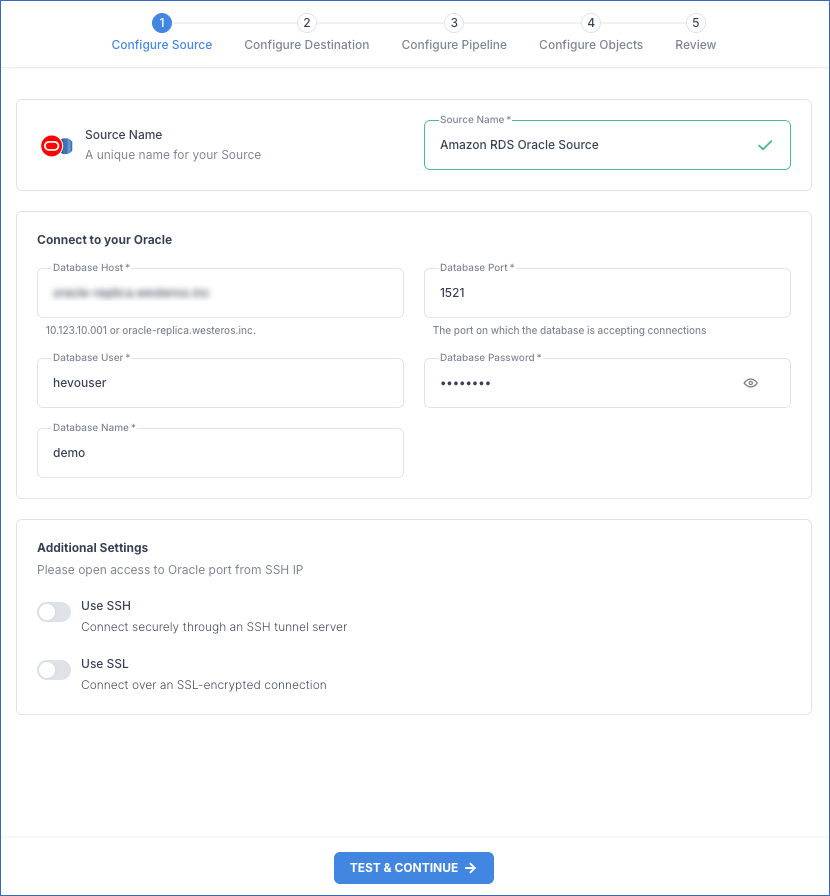Click into the Database Host field

(220, 293)
